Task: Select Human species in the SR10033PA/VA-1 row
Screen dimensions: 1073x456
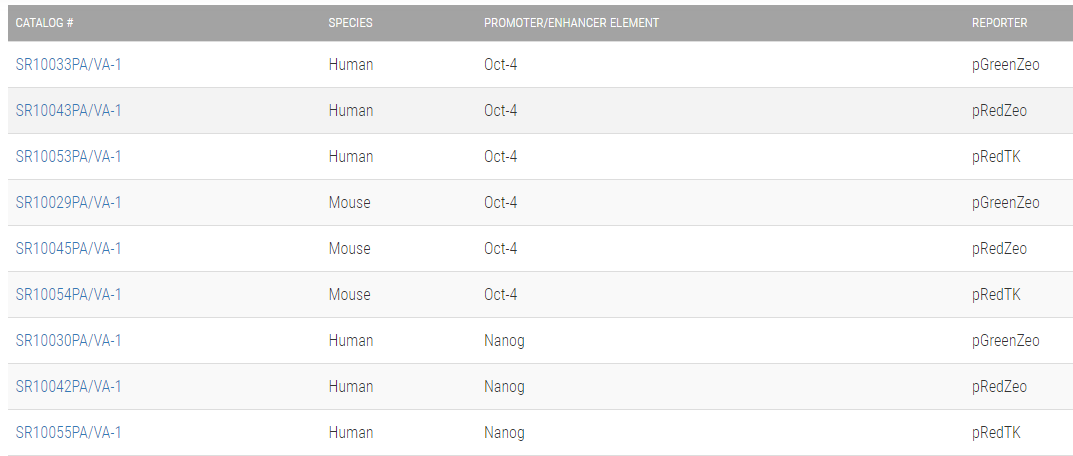Action: tap(351, 65)
